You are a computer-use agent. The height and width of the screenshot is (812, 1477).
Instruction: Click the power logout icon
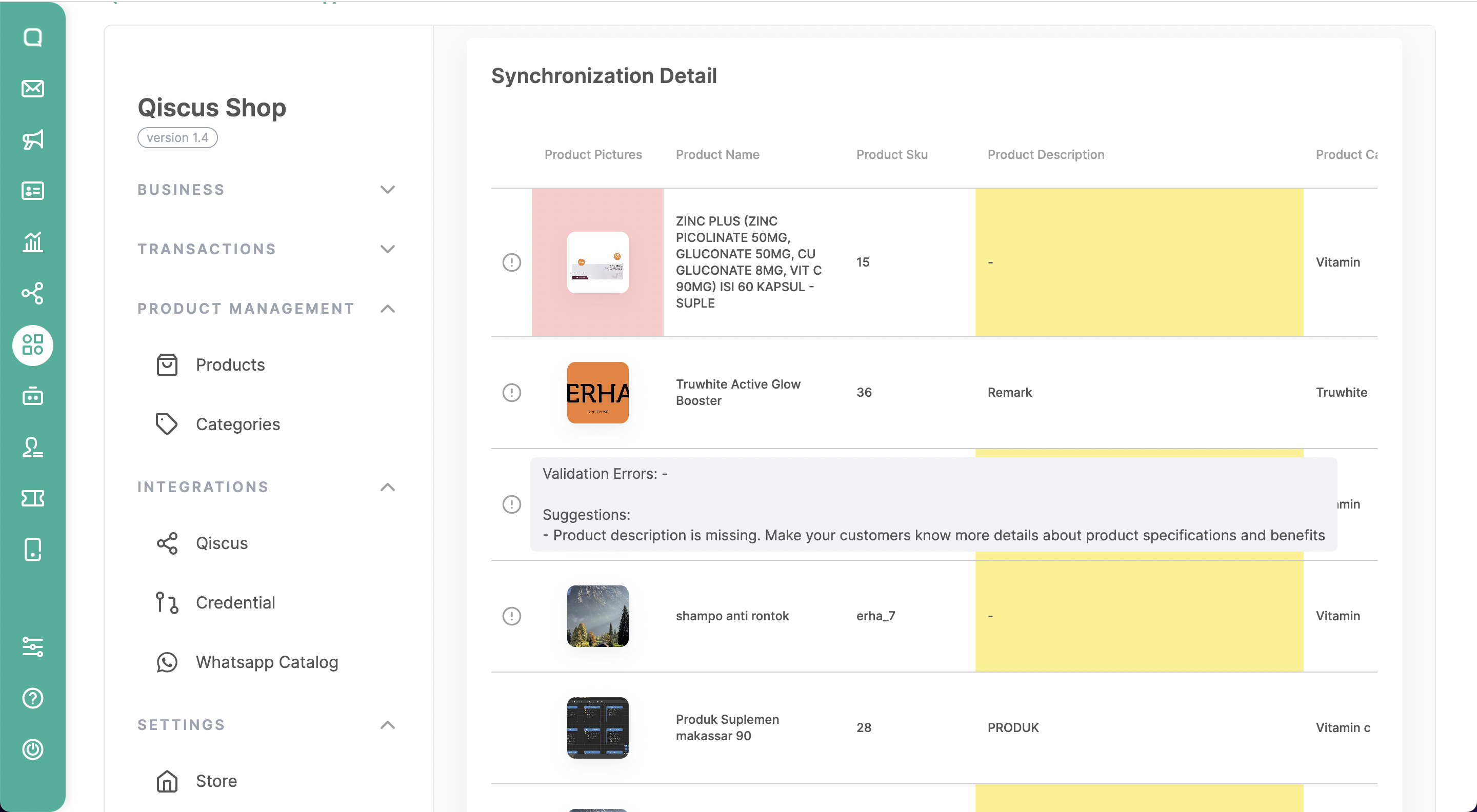(33, 749)
